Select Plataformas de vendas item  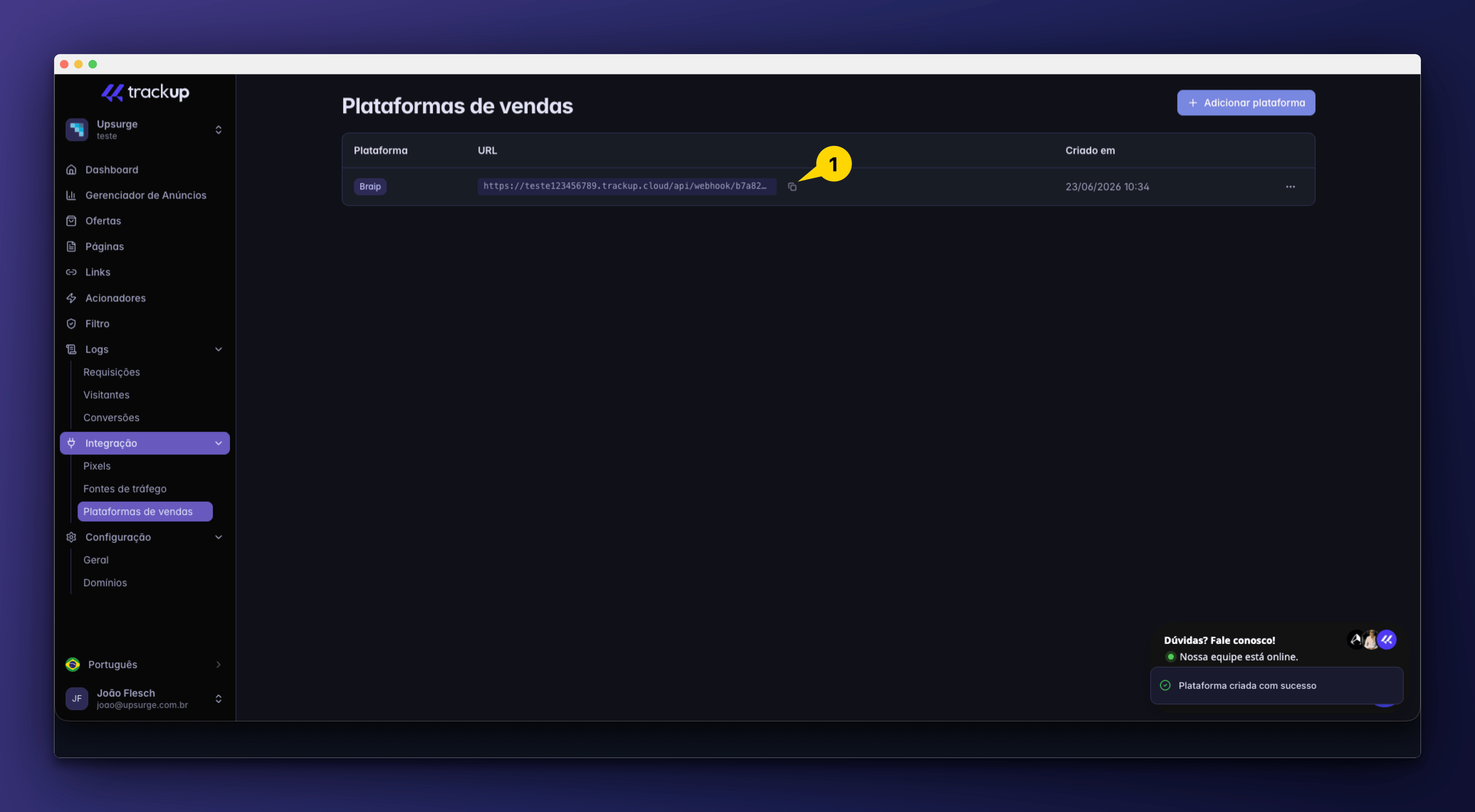point(145,511)
